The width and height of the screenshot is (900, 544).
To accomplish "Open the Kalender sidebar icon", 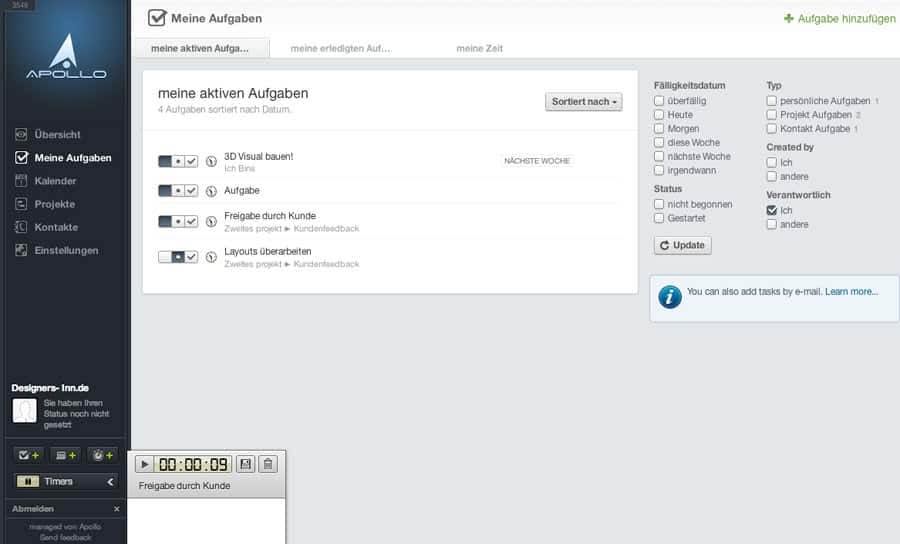I will tap(21, 181).
